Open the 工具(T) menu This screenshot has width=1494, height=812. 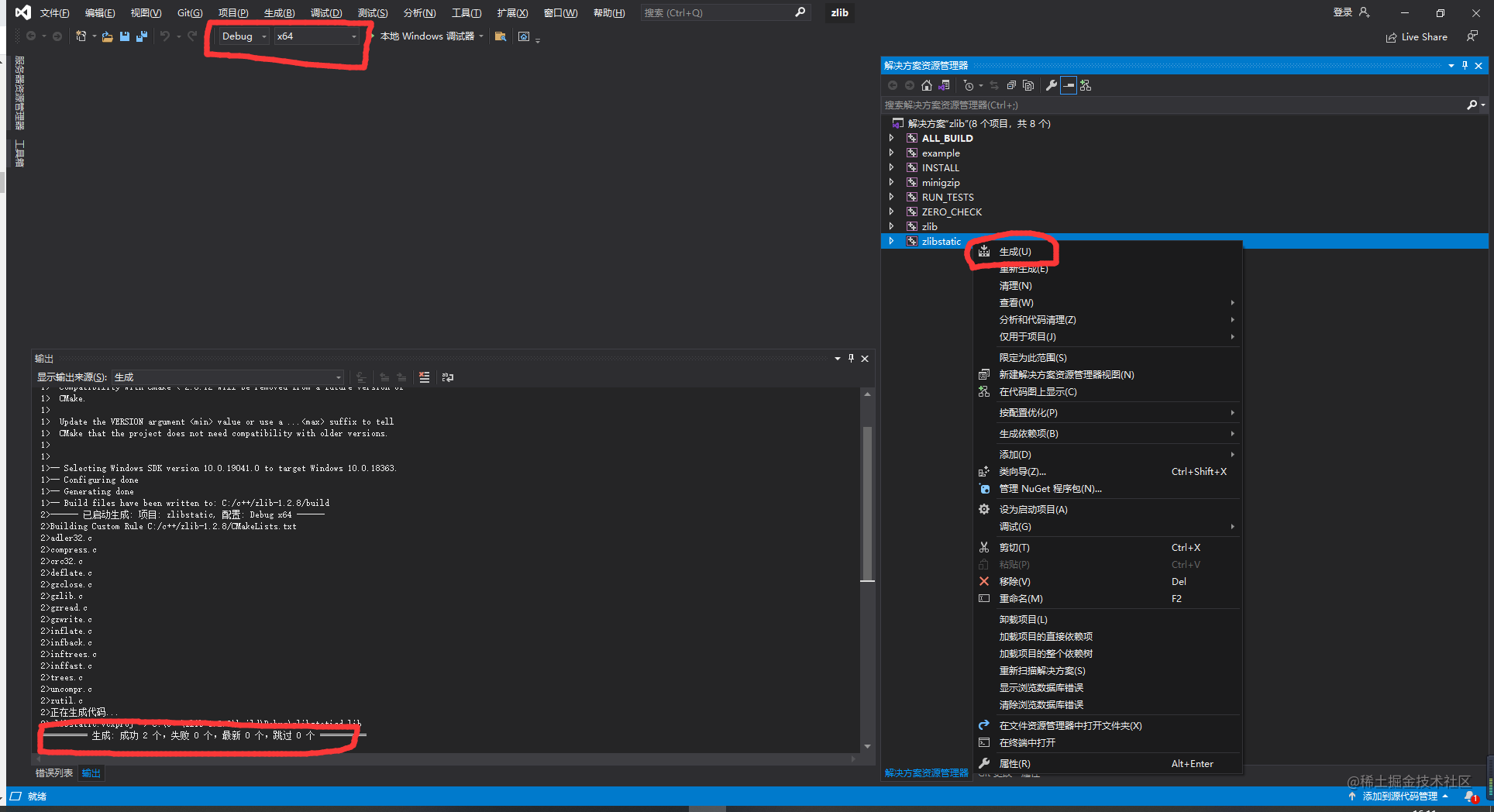tap(466, 12)
